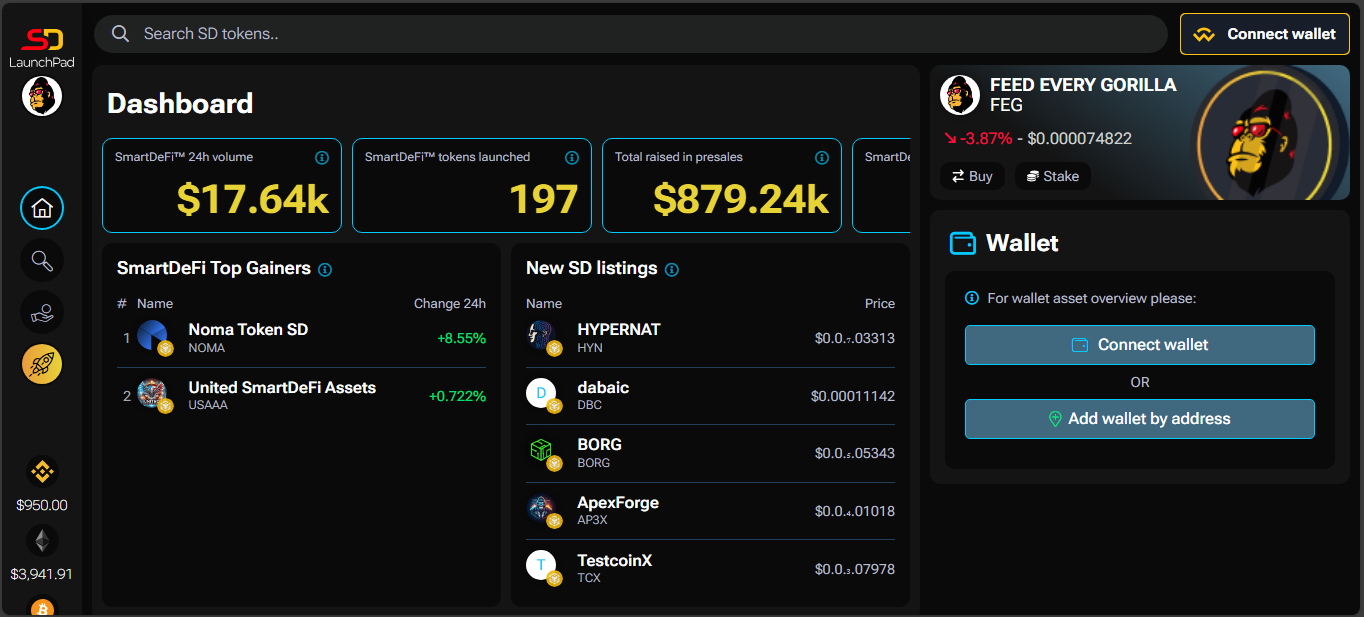The width and height of the screenshot is (1364, 617).
Task: Click info icon on tokens launched card
Action: tap(572, 158)
